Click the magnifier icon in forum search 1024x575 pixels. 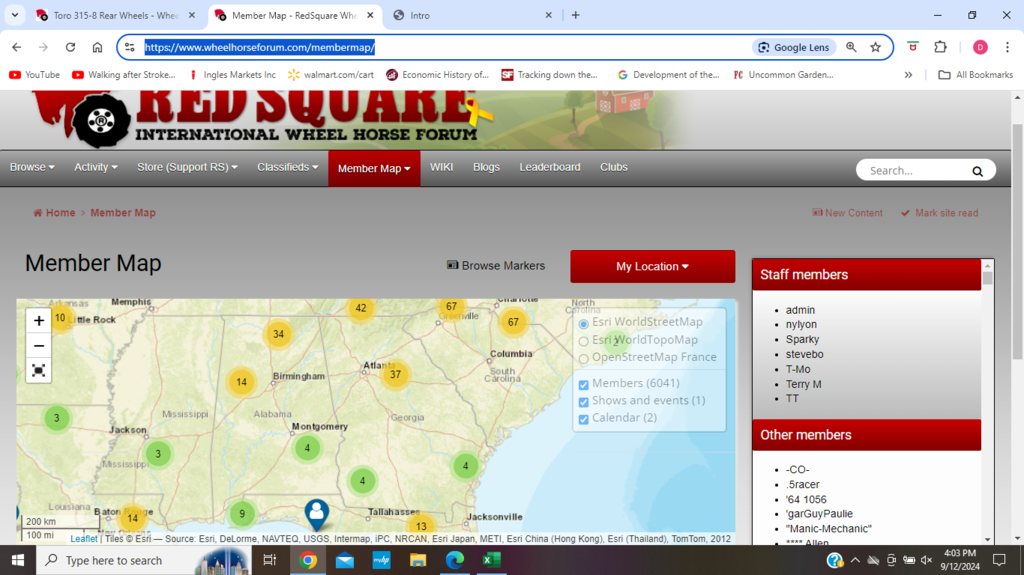coord(977,171)
